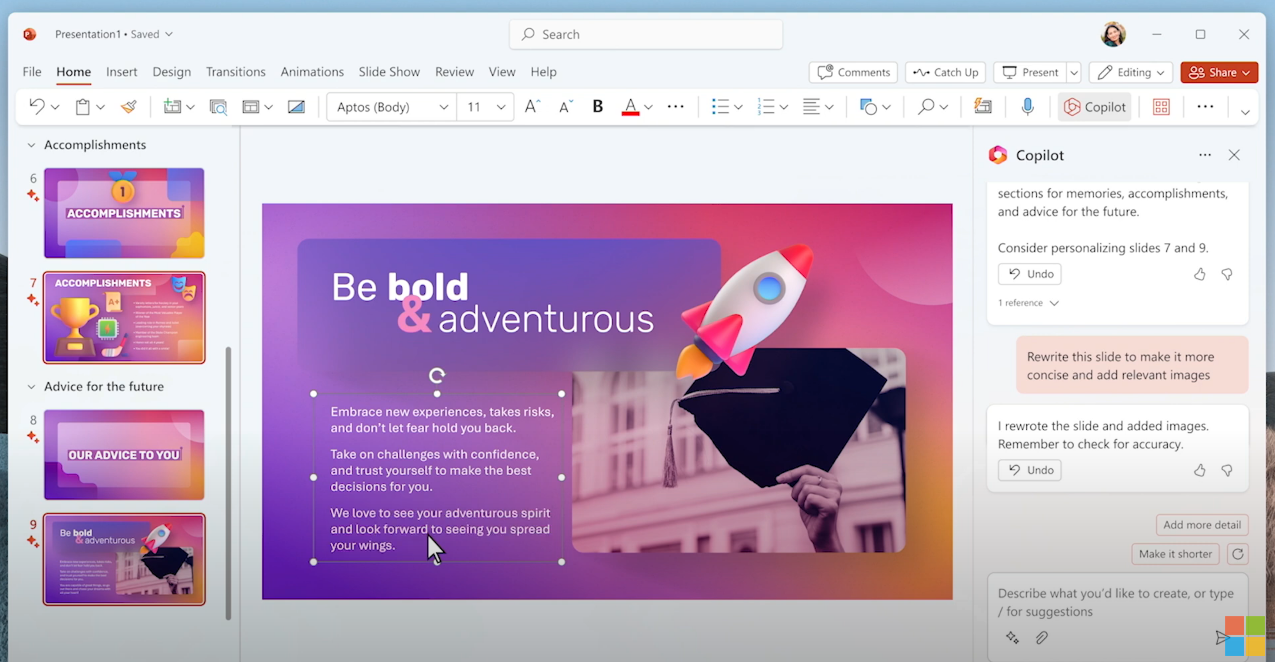Click the 'Make it shorter' suggestion
Screen dimensions: 1275x662
coord(1176,554)
